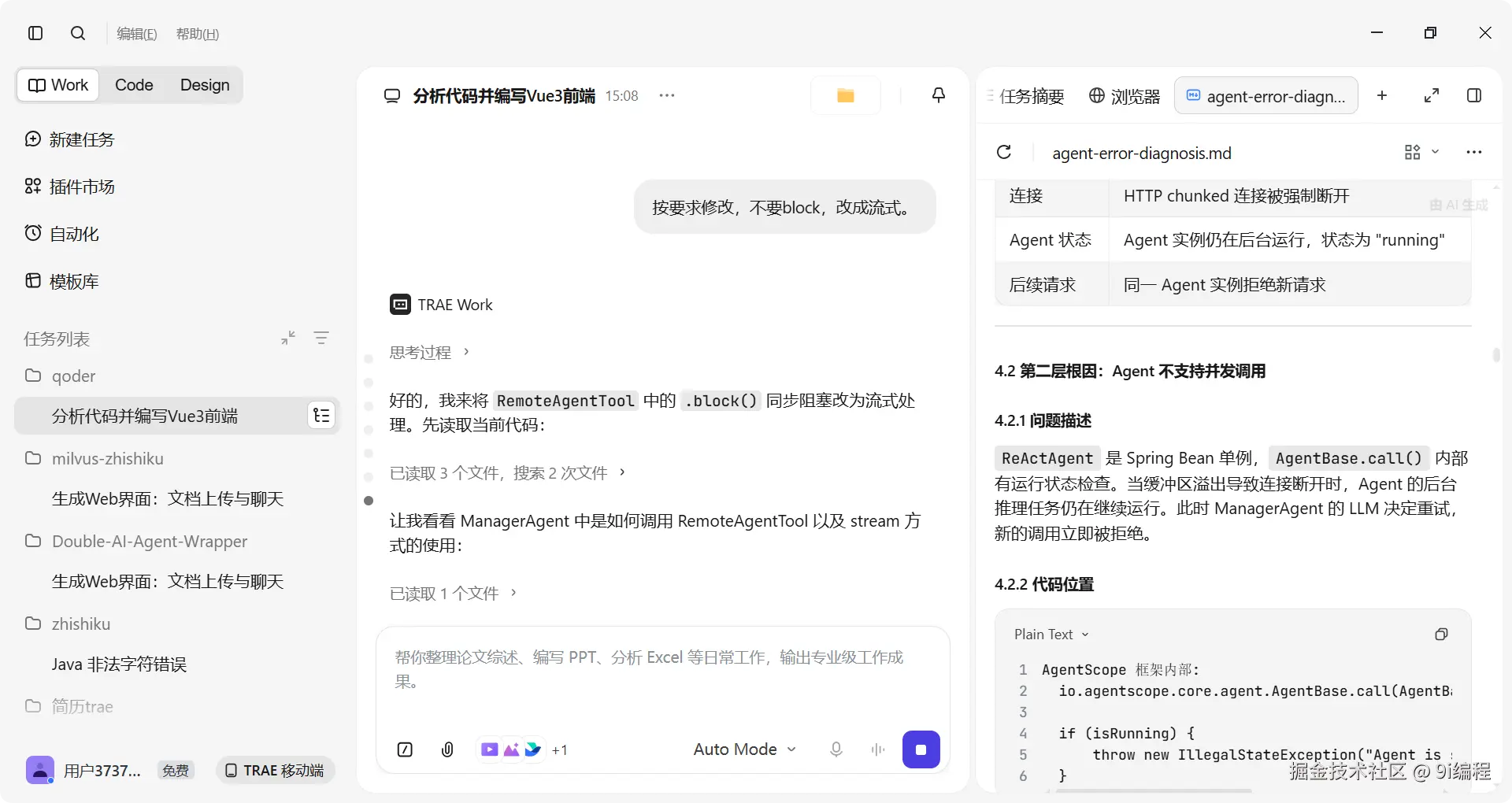The width and height of the screenshot is (1512, 803).
Task: Click the Agent 状态 table cell
Action: (1051, 240)
